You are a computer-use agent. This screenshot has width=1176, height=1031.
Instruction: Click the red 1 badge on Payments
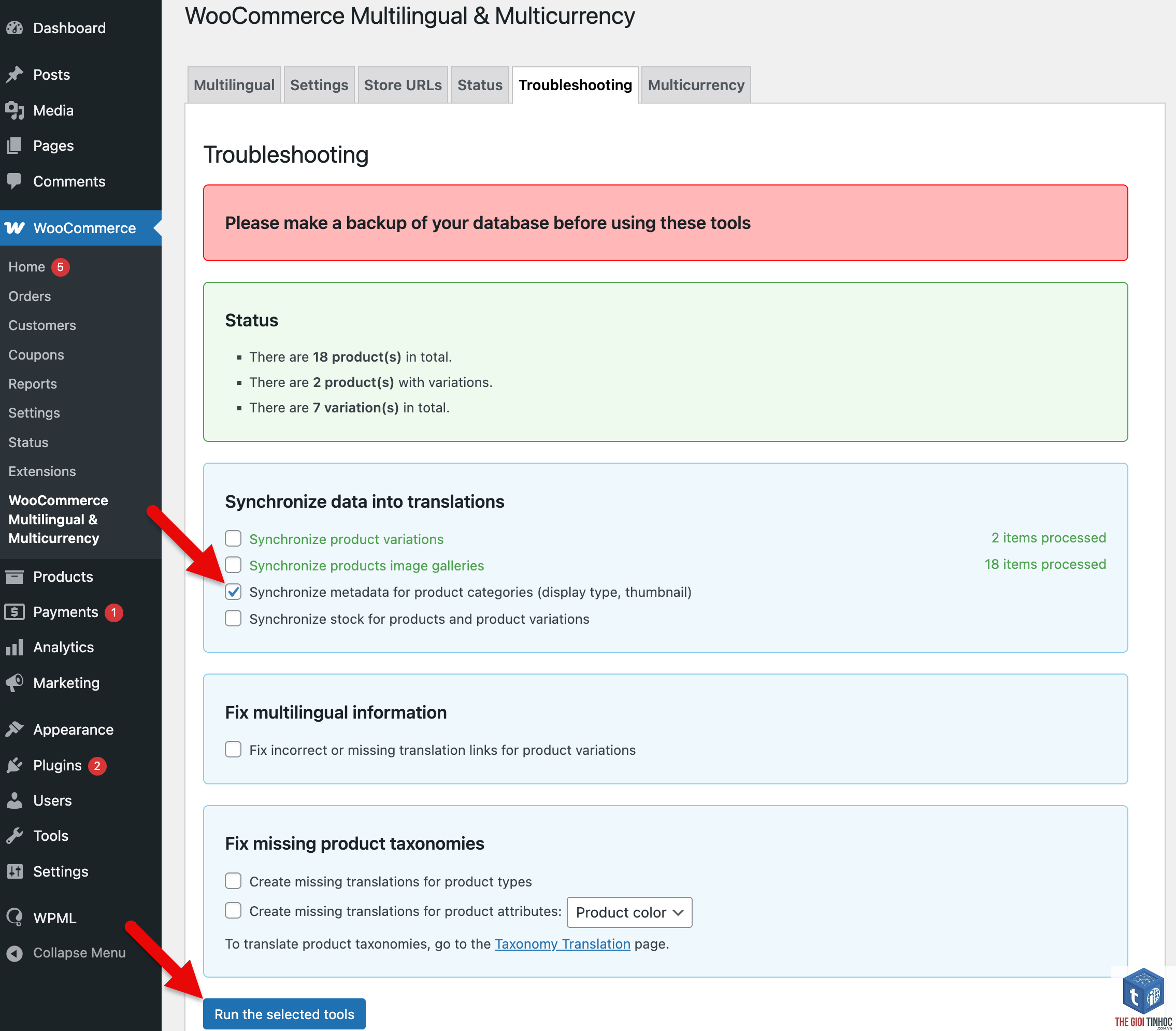tap(114, 612)
